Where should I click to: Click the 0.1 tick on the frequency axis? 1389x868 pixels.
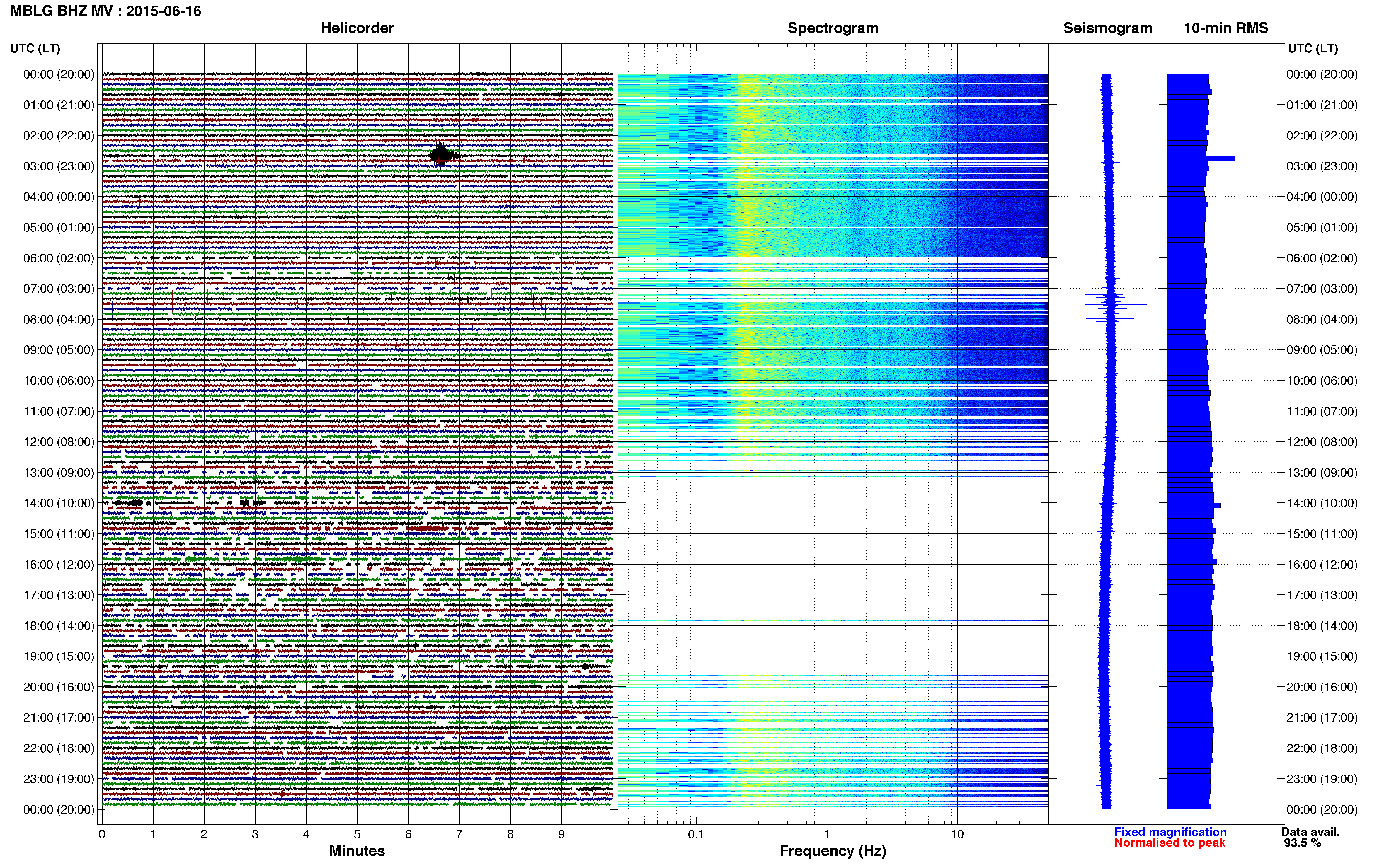pyautogui.click(x=696, y=834)
